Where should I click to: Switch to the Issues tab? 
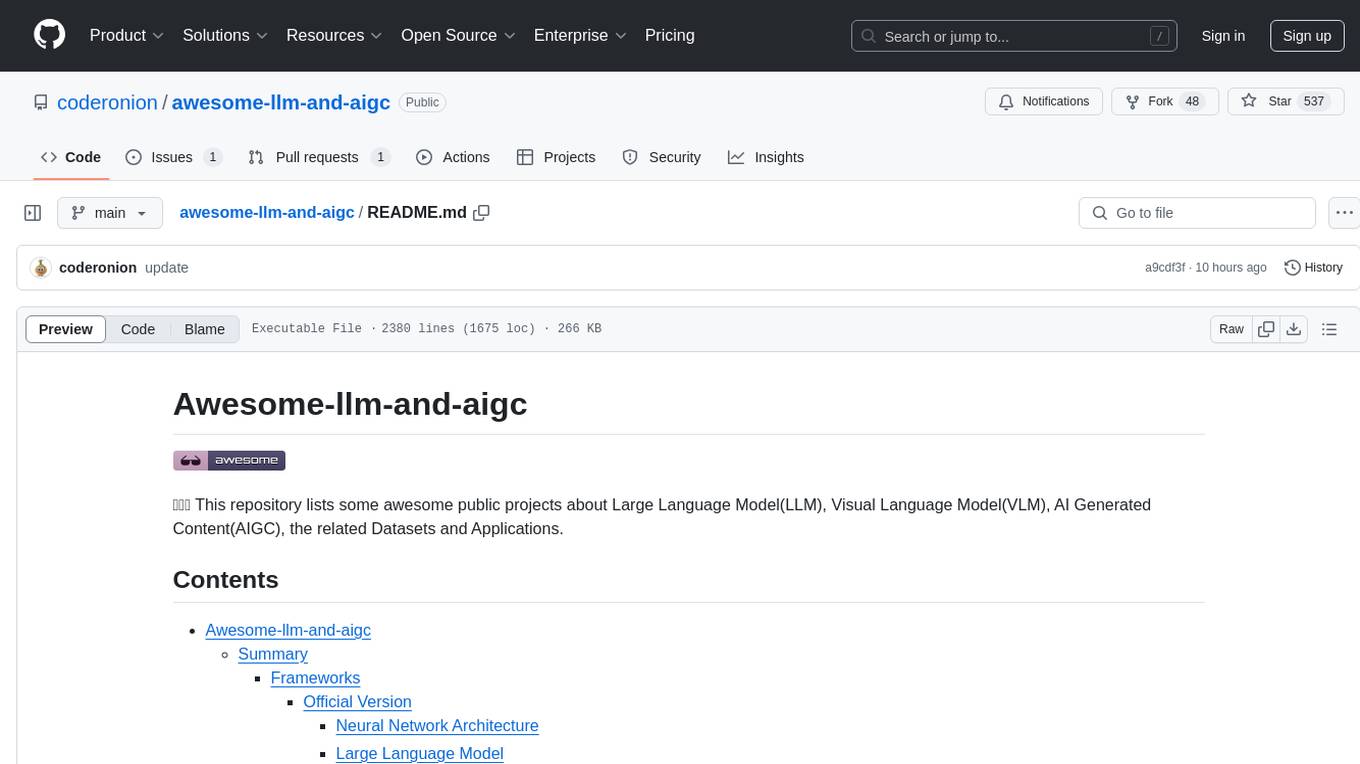(x=173, y=157)
